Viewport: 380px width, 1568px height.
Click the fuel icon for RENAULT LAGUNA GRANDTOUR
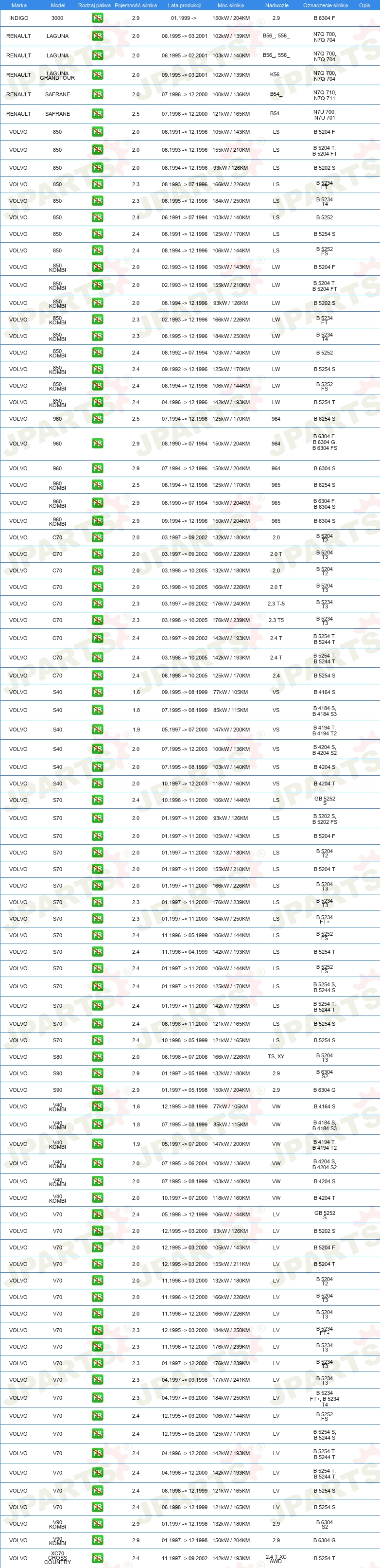(x=97, y=75)
